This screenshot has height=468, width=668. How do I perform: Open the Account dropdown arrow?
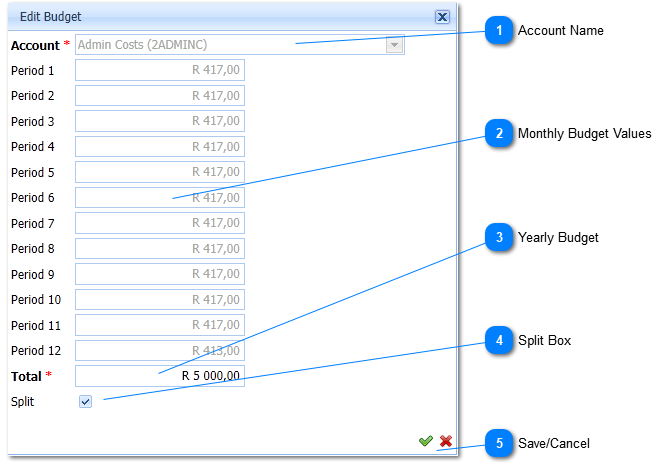(394, 45)
